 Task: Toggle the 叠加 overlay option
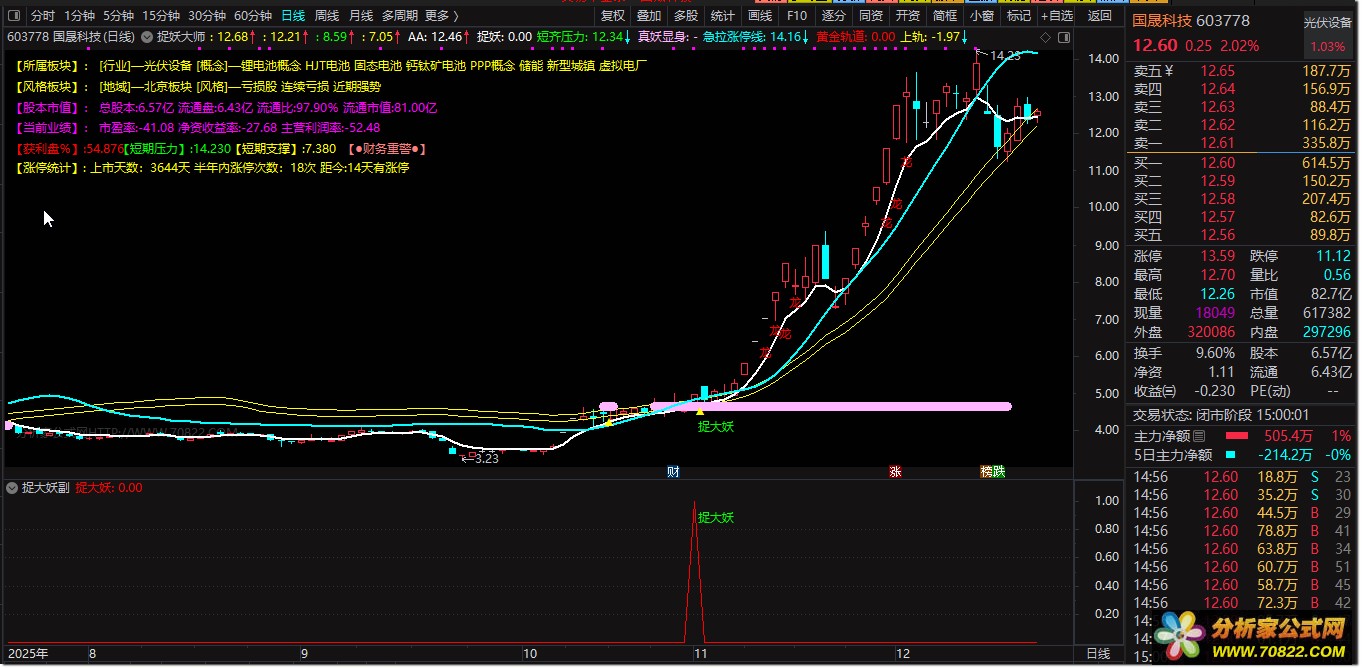[649, 16]
